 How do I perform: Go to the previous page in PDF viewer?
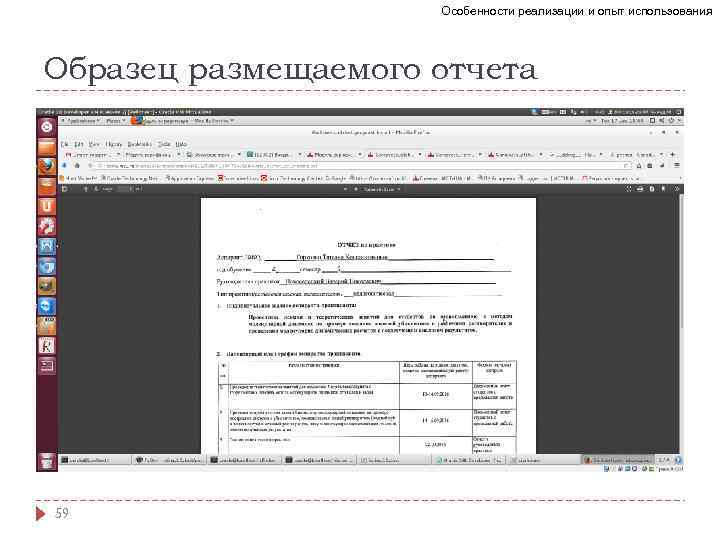[85, 189]
